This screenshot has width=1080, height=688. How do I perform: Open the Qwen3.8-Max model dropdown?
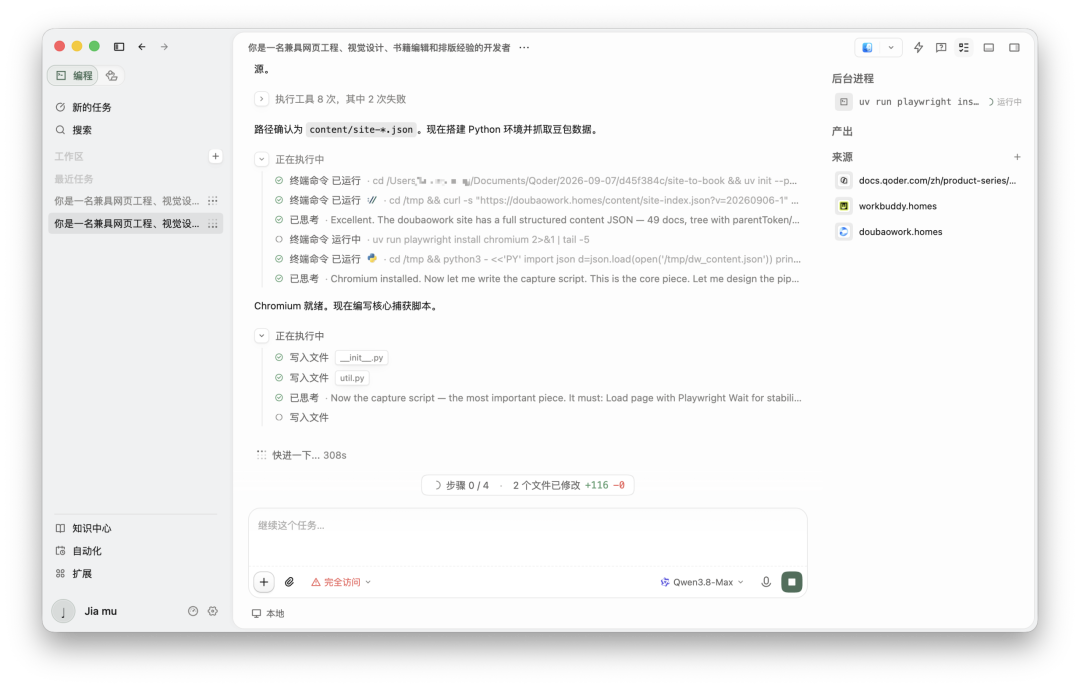tap(702, 582)
